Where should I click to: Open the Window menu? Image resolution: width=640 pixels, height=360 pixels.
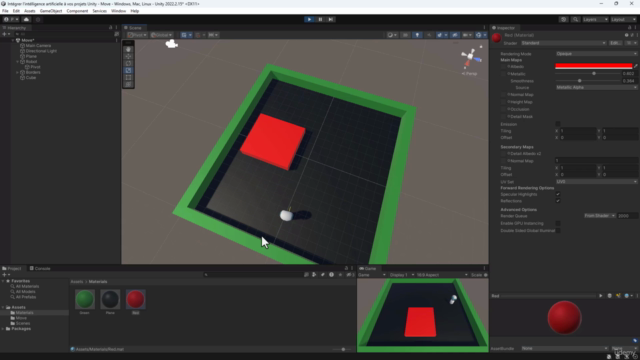[x=118, y=11]
